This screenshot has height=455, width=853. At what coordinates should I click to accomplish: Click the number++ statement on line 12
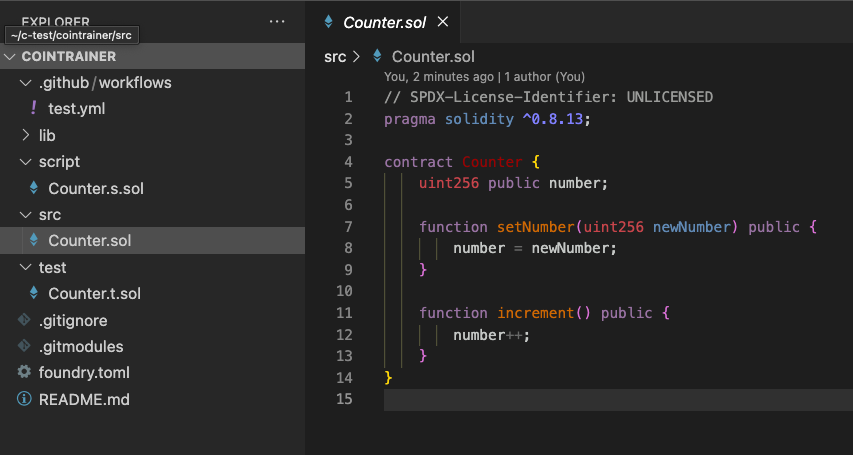(491, 335)
